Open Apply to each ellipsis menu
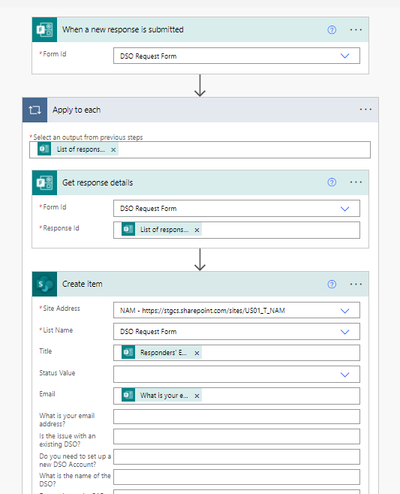Image resolution: width=400 pixels, height=494 pixels. [x=365, y=109]
